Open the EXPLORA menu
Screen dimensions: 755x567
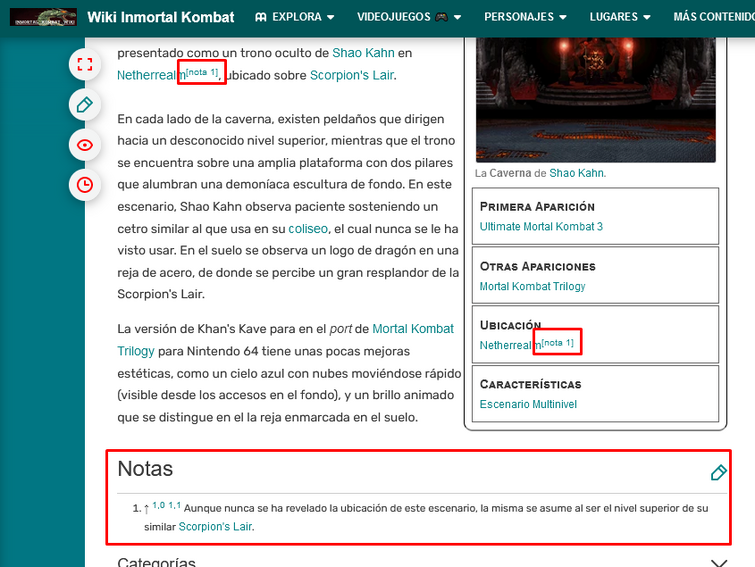click(295, 17)
